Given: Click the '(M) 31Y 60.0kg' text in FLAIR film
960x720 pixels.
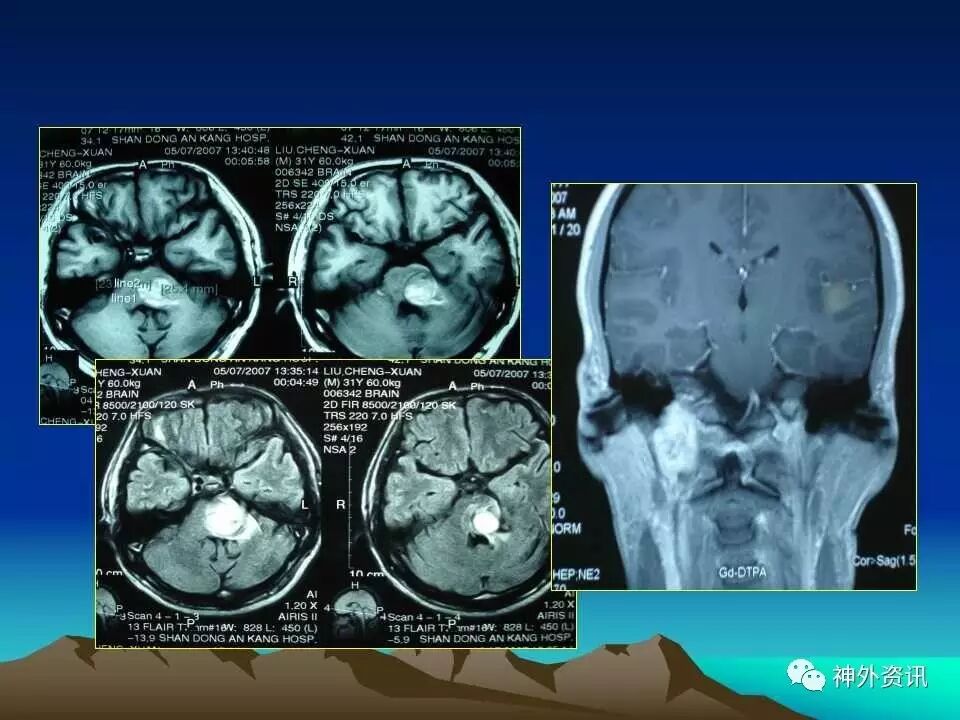Looking at the screenshot, I should tap(362, 383).
